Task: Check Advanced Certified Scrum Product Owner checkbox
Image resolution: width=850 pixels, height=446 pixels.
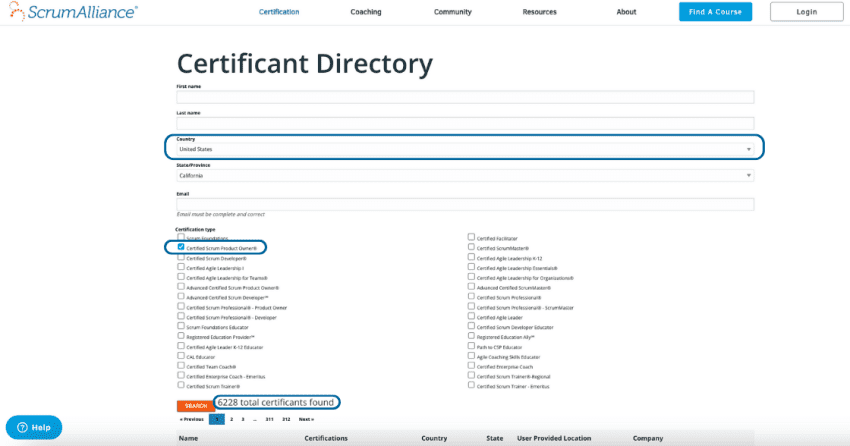Action: click(x=181, y=287)
